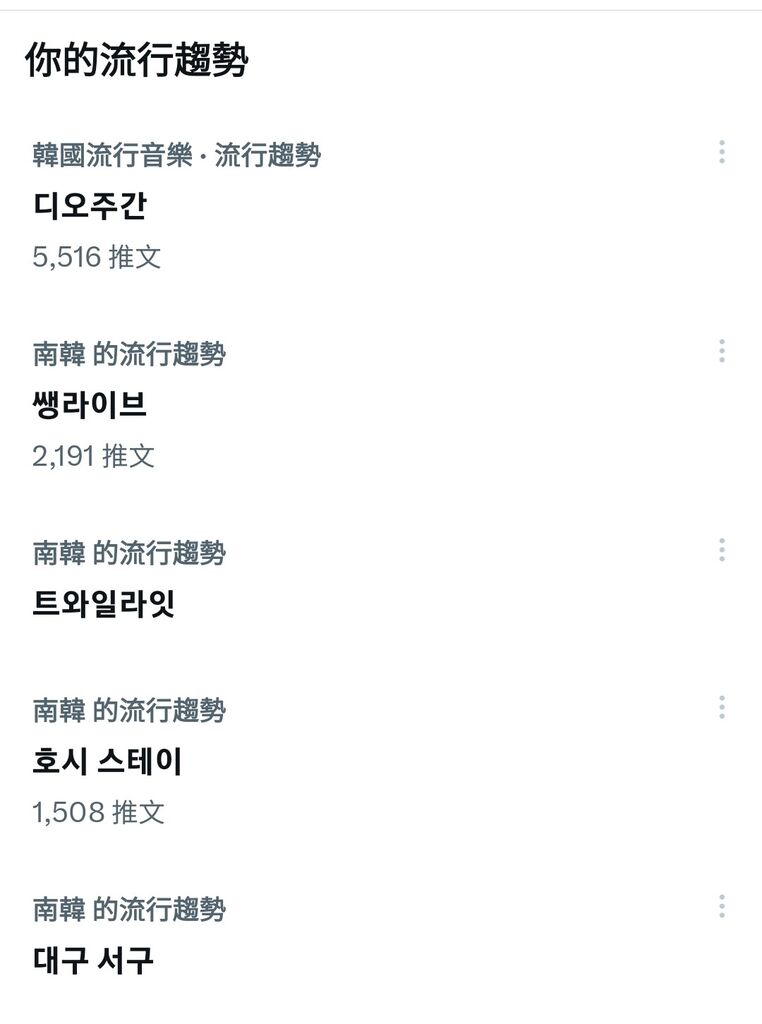The width and height of the screenshot is (762, 1024).
Task: Click 南韓 的流行趨勢 label above 트와일라잇
Action: coord(129,553)
